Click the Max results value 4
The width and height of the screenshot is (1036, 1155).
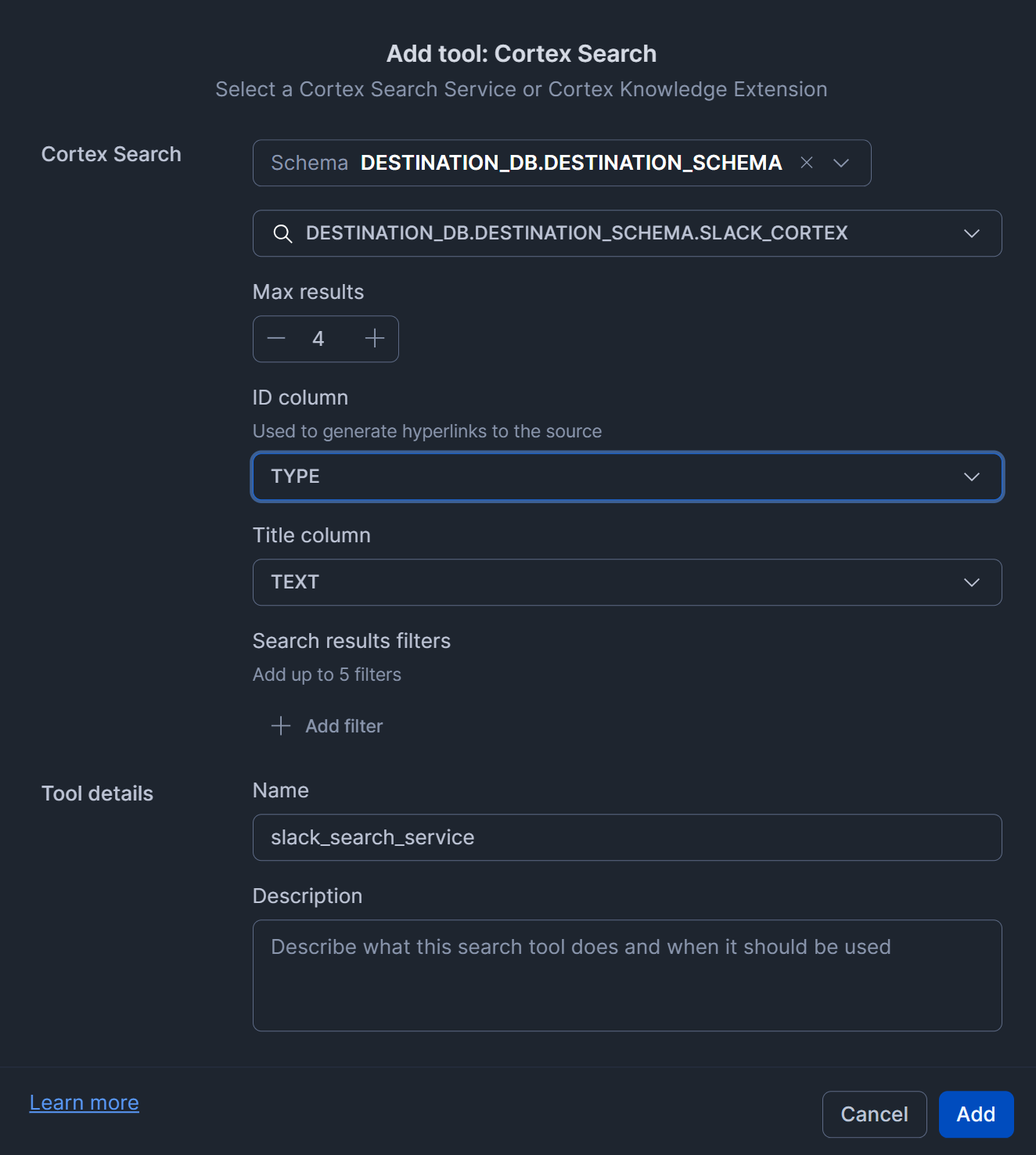(x=318, y=339)
